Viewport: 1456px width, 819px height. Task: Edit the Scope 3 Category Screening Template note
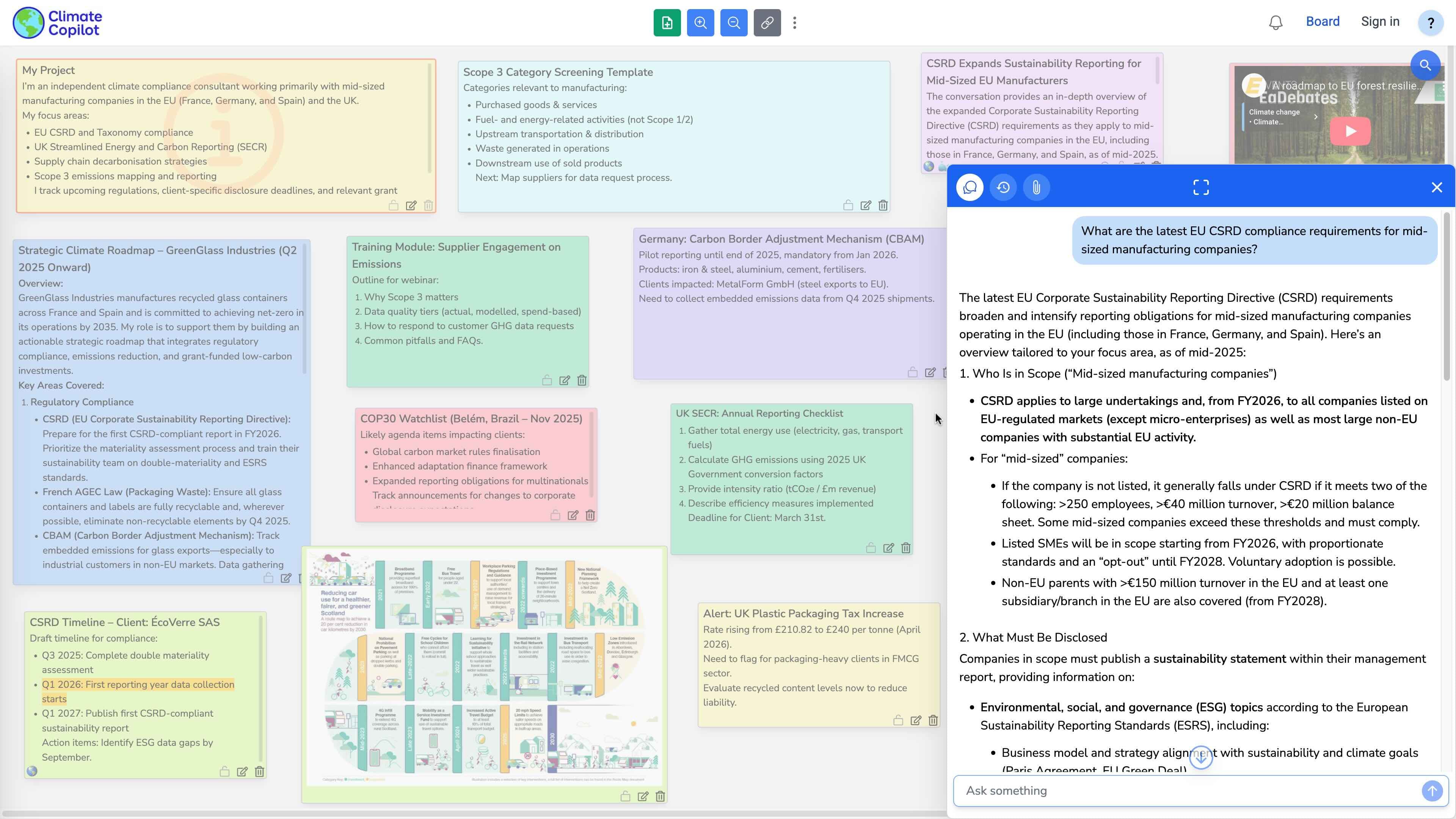[865, 205]
